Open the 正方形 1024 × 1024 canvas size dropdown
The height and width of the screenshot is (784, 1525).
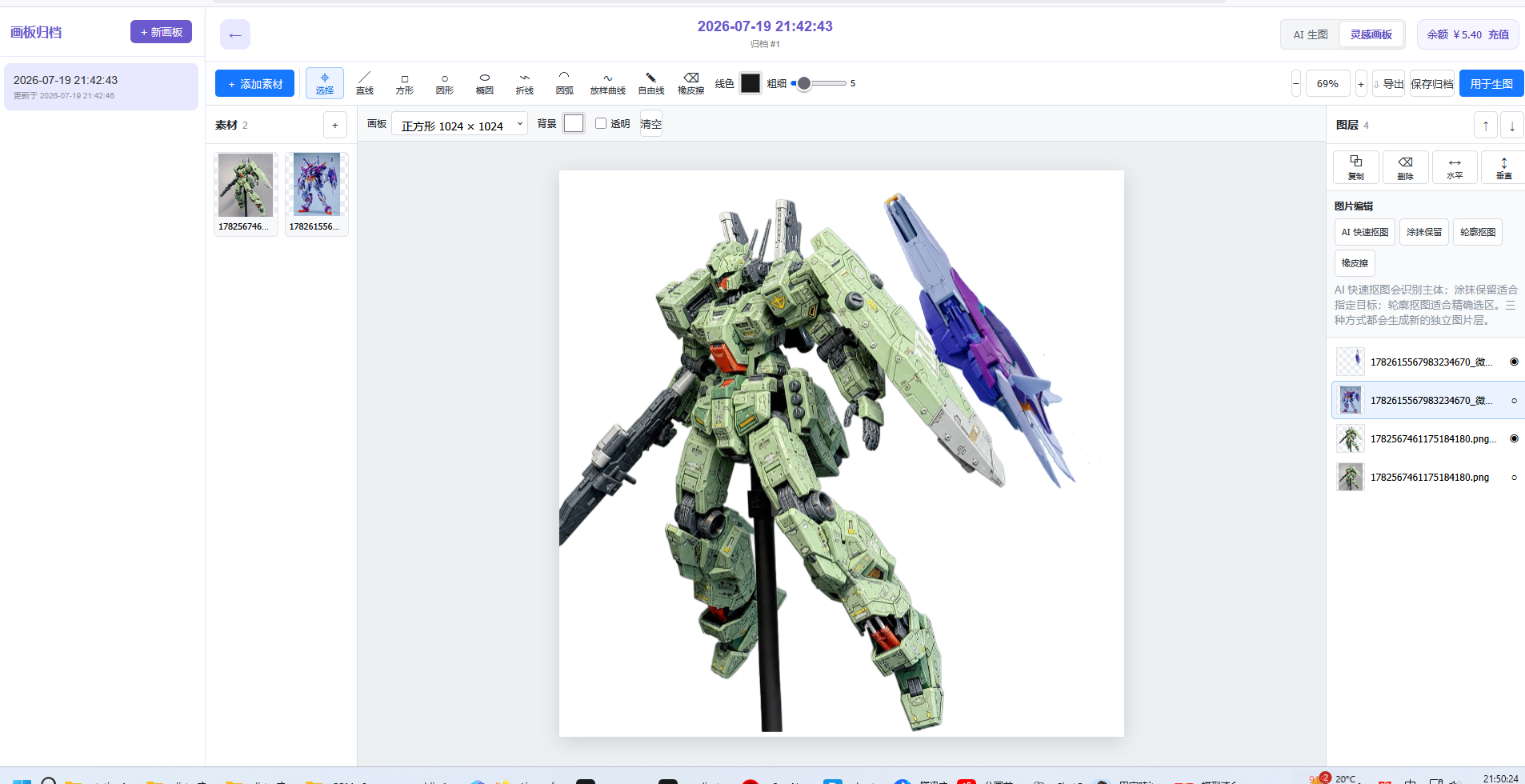(459, 124)
